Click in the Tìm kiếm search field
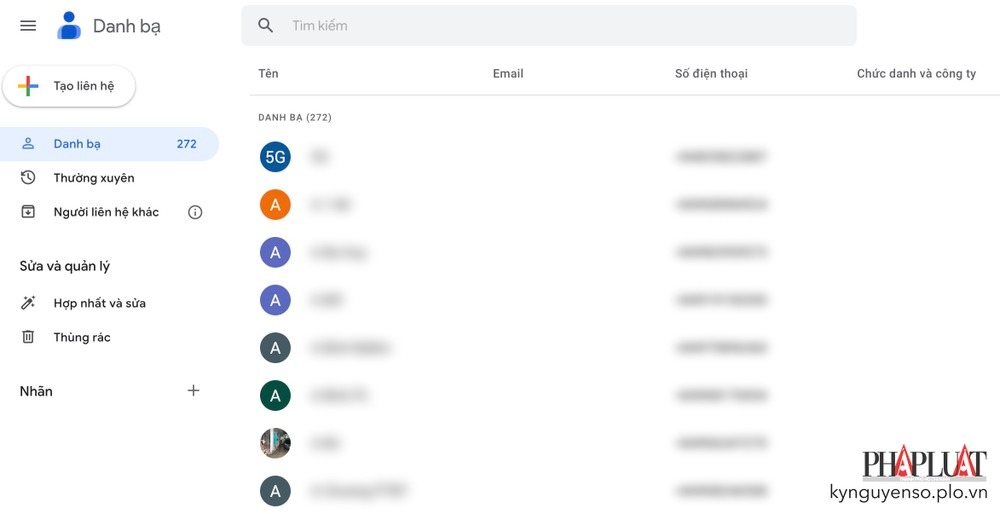1000x514 pixels. tap(560, 26)
